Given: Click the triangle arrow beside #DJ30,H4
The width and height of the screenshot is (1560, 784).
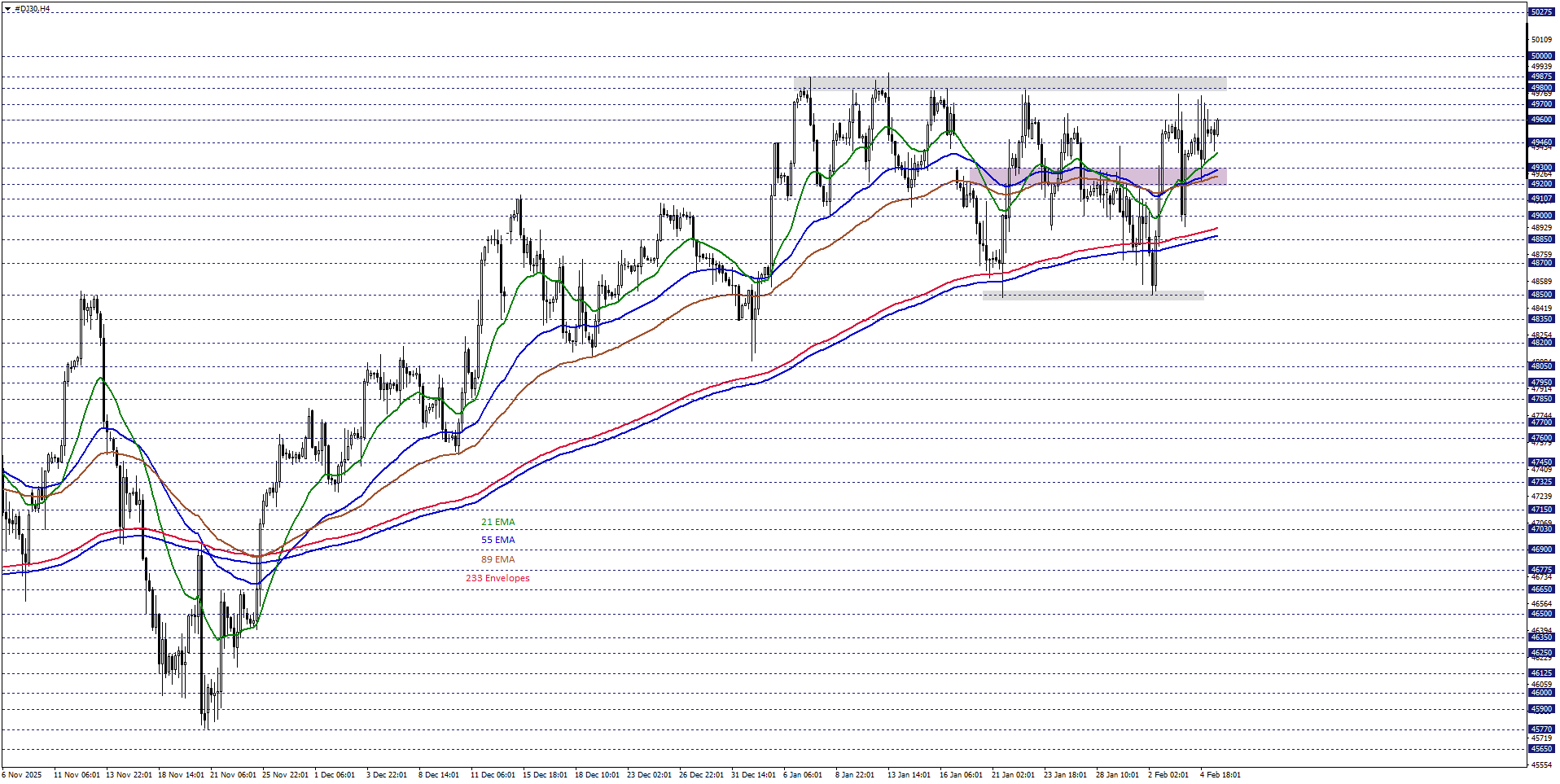Looking at the screenshot, I should (7, 9).
